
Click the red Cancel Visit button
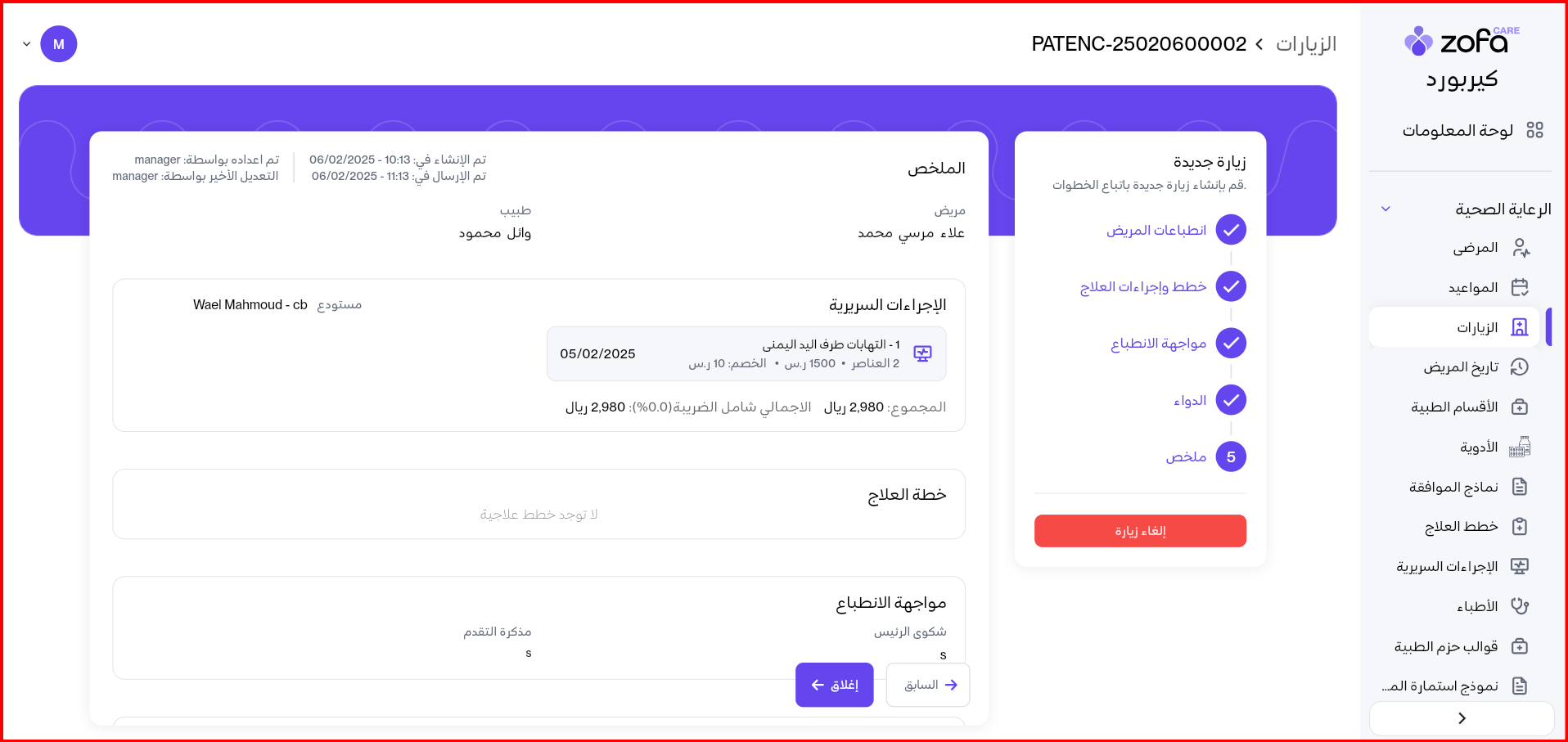(x=1140, y=531)
